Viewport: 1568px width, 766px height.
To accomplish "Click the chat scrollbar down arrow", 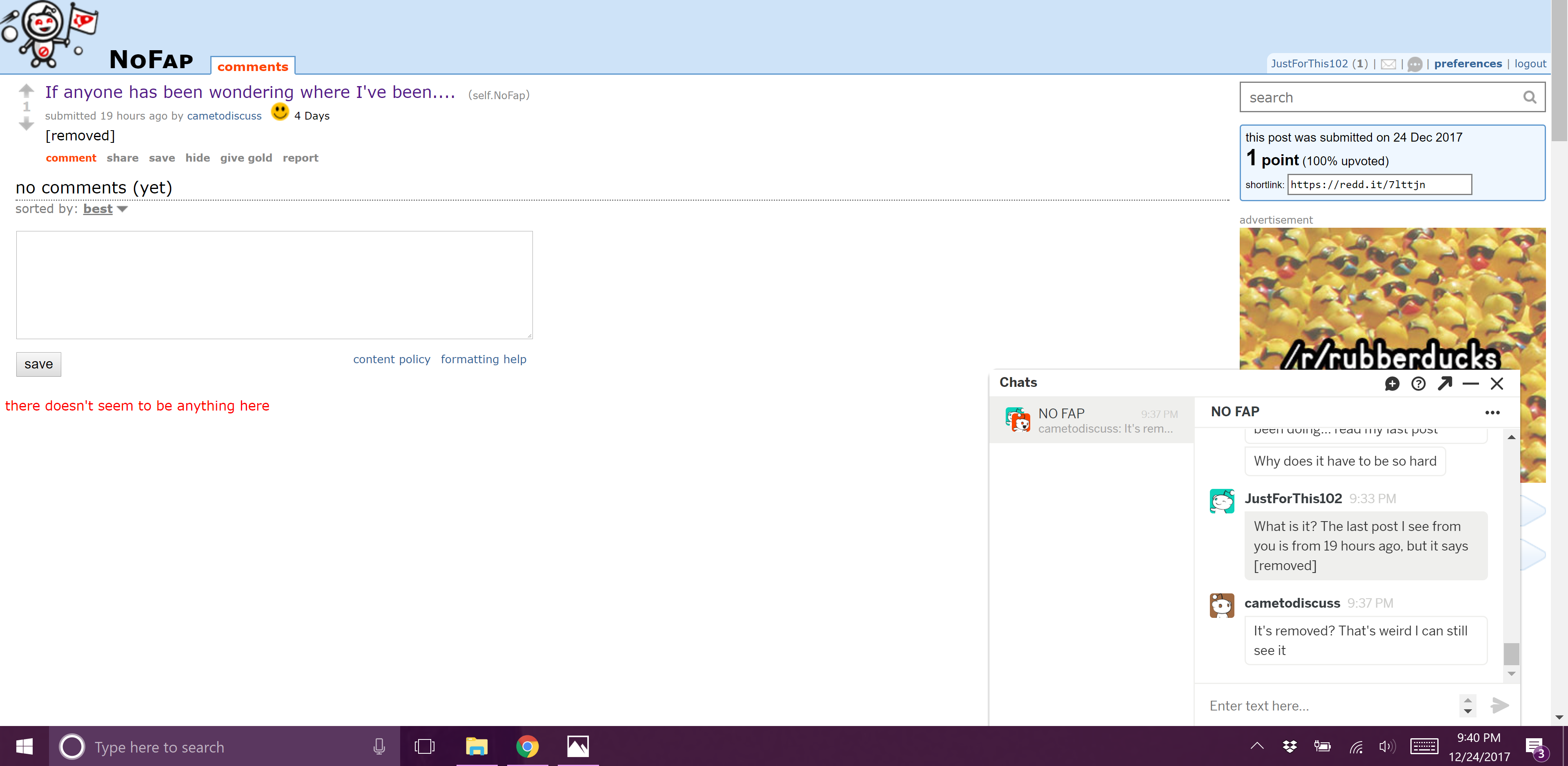I will pyautogui.click(x=1511, y=673).
